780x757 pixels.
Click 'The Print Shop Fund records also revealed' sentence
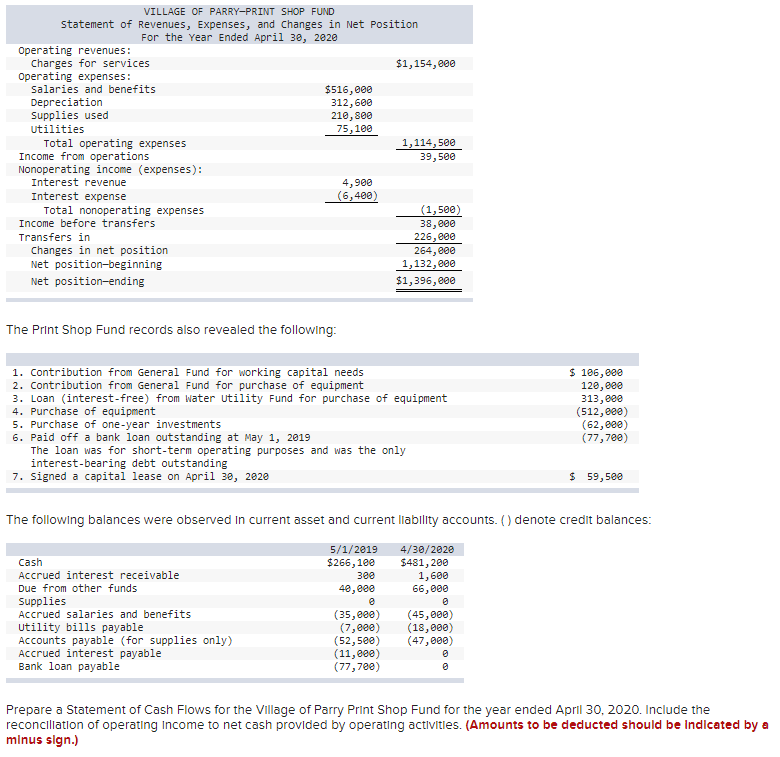click(171, 330)
